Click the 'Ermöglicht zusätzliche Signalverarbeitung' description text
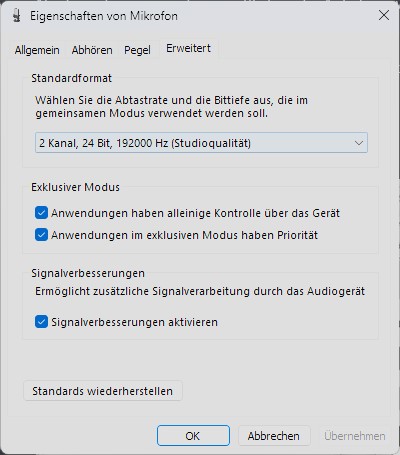 coord(200,291)
